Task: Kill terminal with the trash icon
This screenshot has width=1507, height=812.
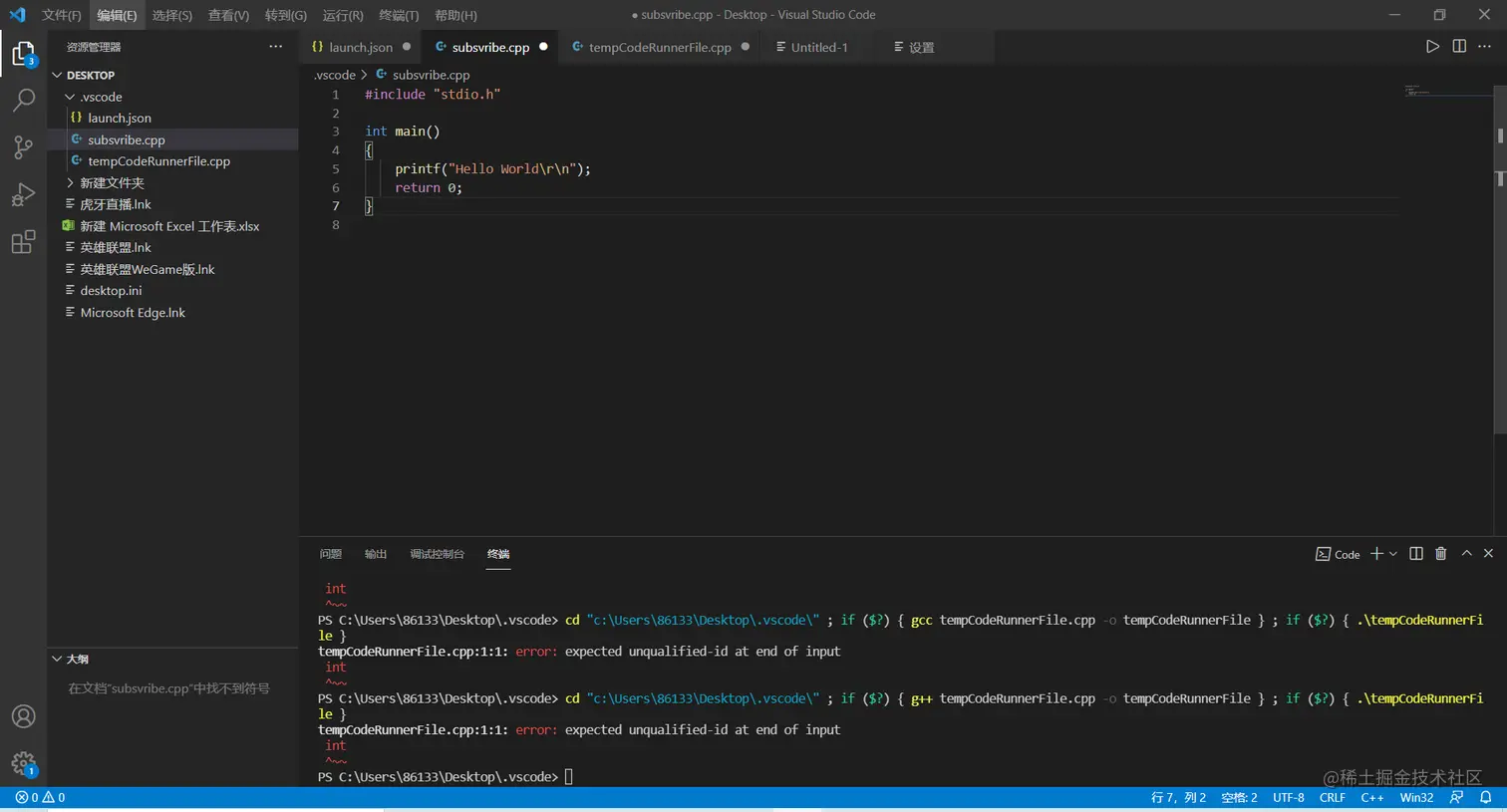Action: (x=1440, y=554)
